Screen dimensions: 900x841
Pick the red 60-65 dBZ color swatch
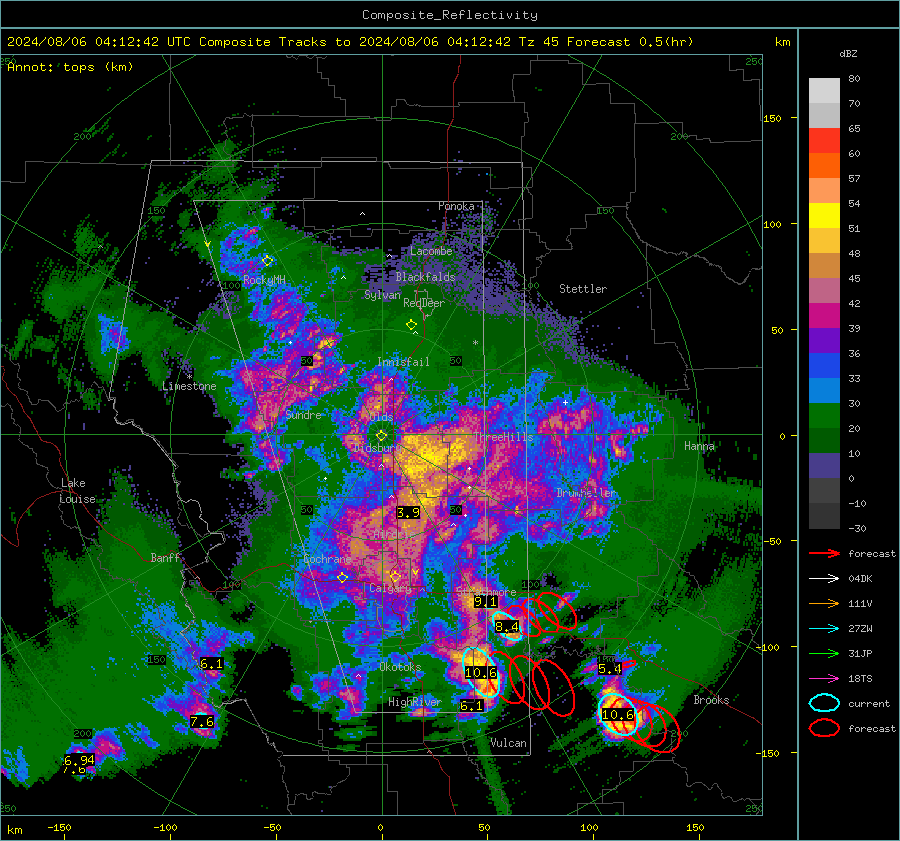pos(824,141)
